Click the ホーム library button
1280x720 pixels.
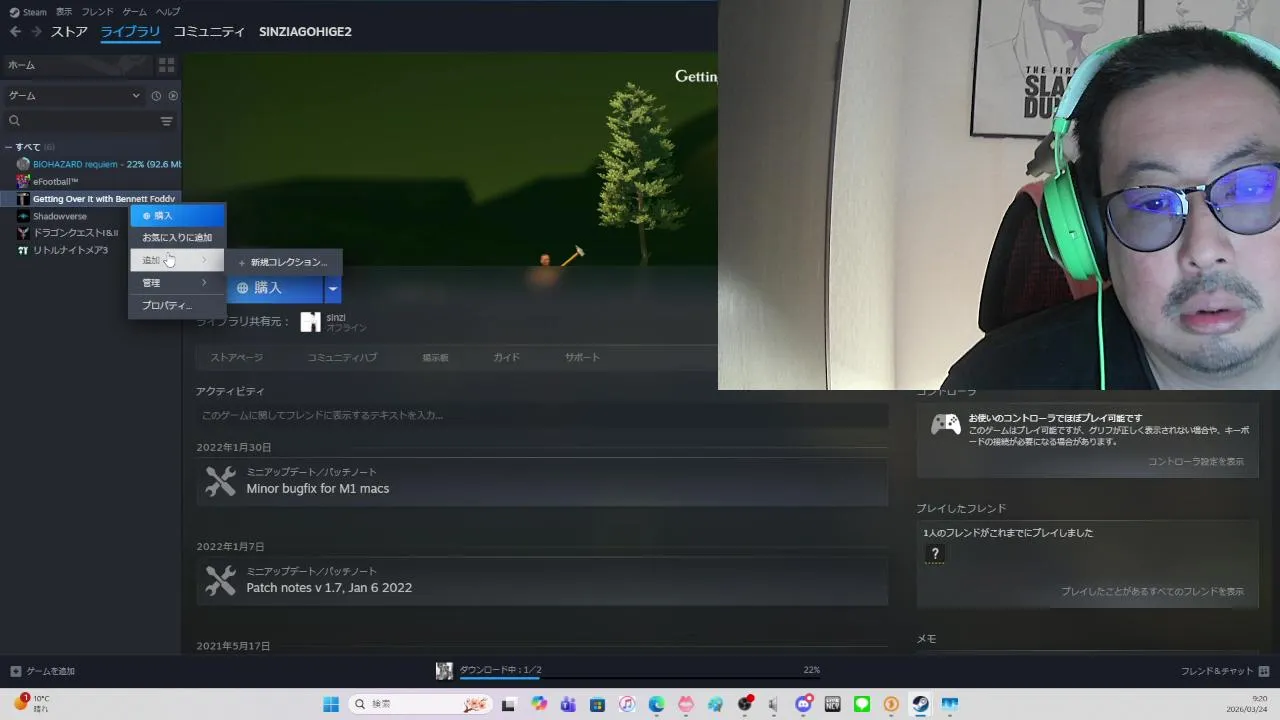click(x=76, y=65)
